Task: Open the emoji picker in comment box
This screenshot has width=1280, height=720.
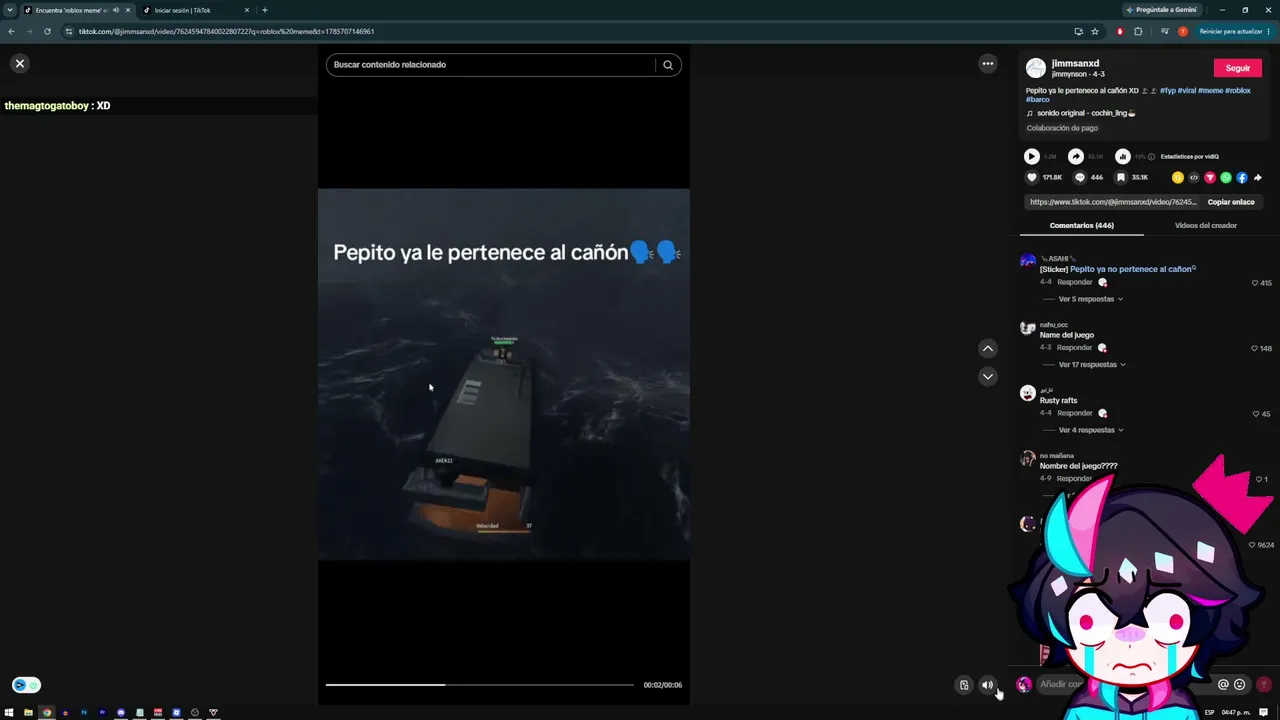Action: pos(1240,685)
